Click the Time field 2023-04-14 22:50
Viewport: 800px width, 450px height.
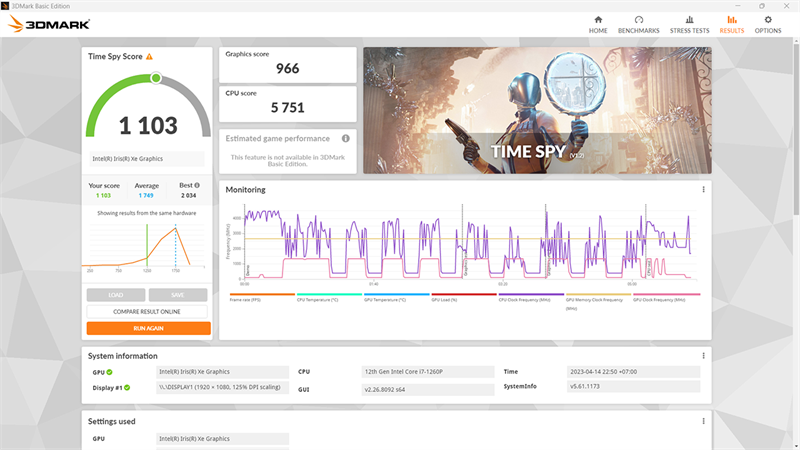[x=633, y=372]
